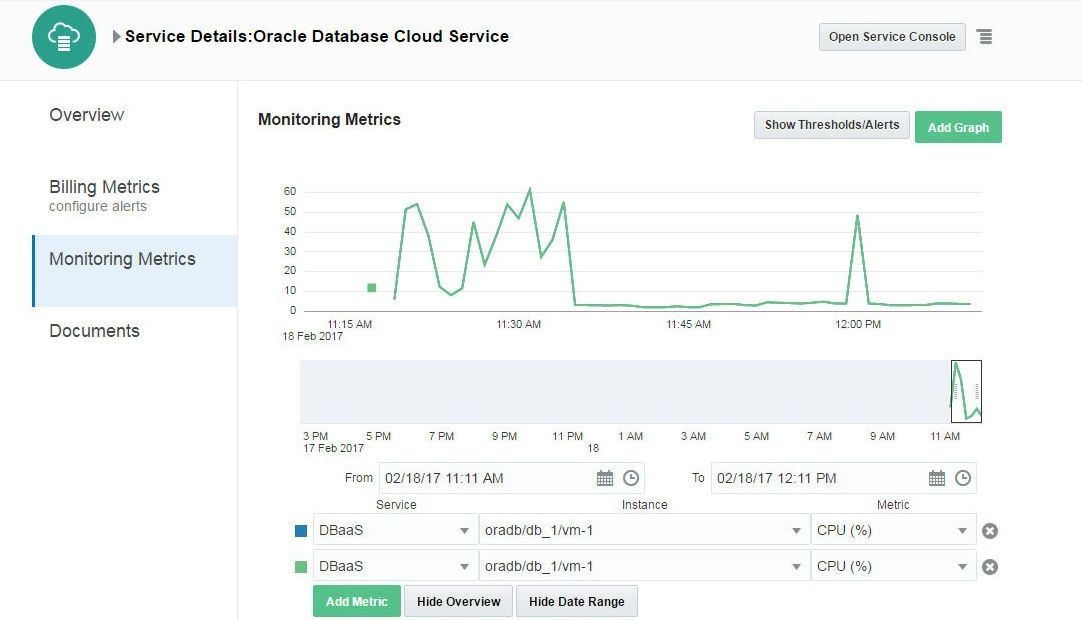The width and height of the screenshot is (1082, 620).
Task: Click the configure alerts link
Action: tap(98, 206)
